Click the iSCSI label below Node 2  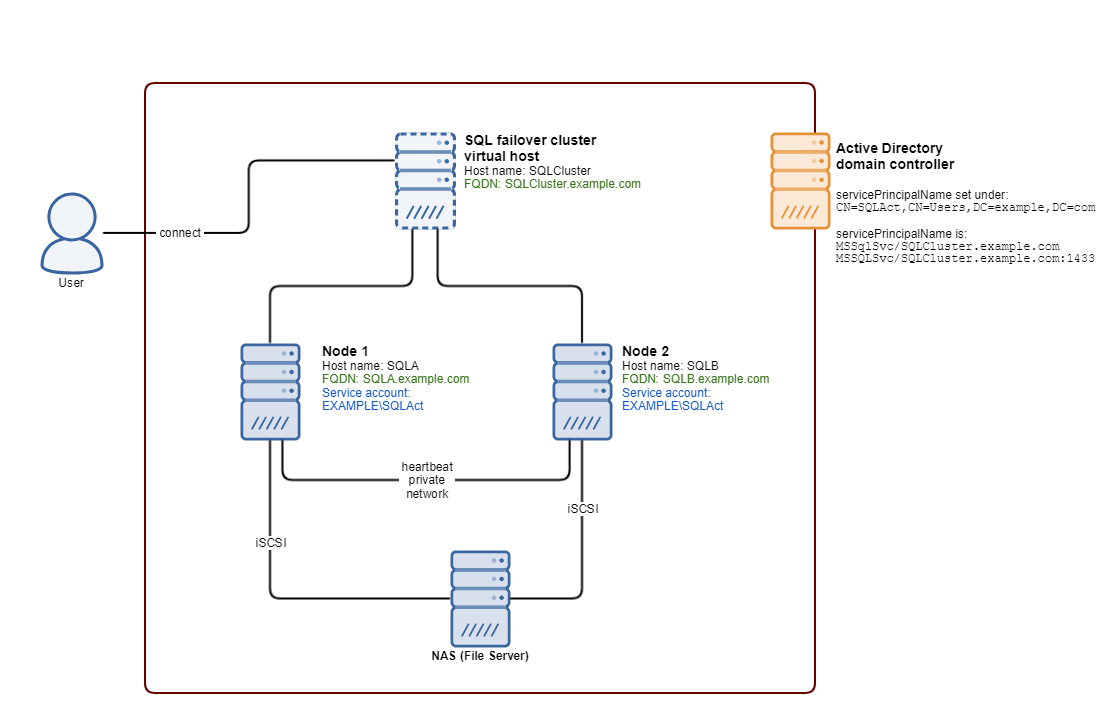[583, 509]
